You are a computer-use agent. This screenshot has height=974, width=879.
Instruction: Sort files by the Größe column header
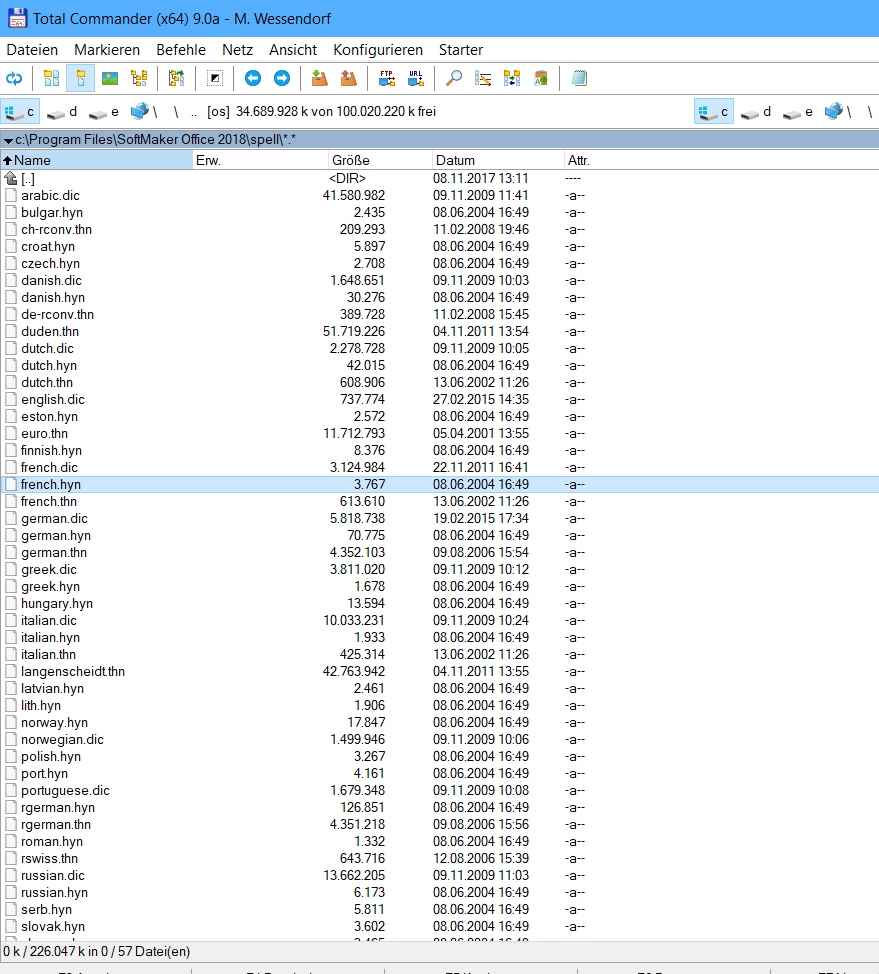(380, 160)
